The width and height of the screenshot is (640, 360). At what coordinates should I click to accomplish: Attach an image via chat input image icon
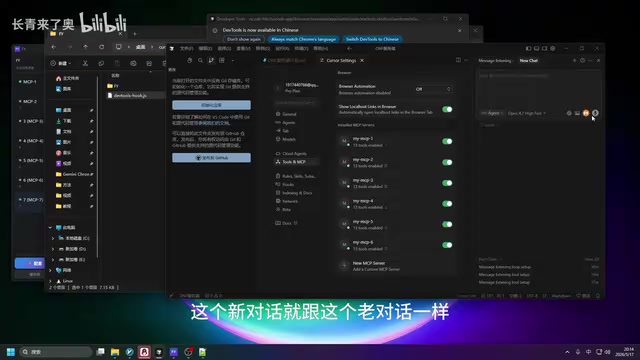577,113
